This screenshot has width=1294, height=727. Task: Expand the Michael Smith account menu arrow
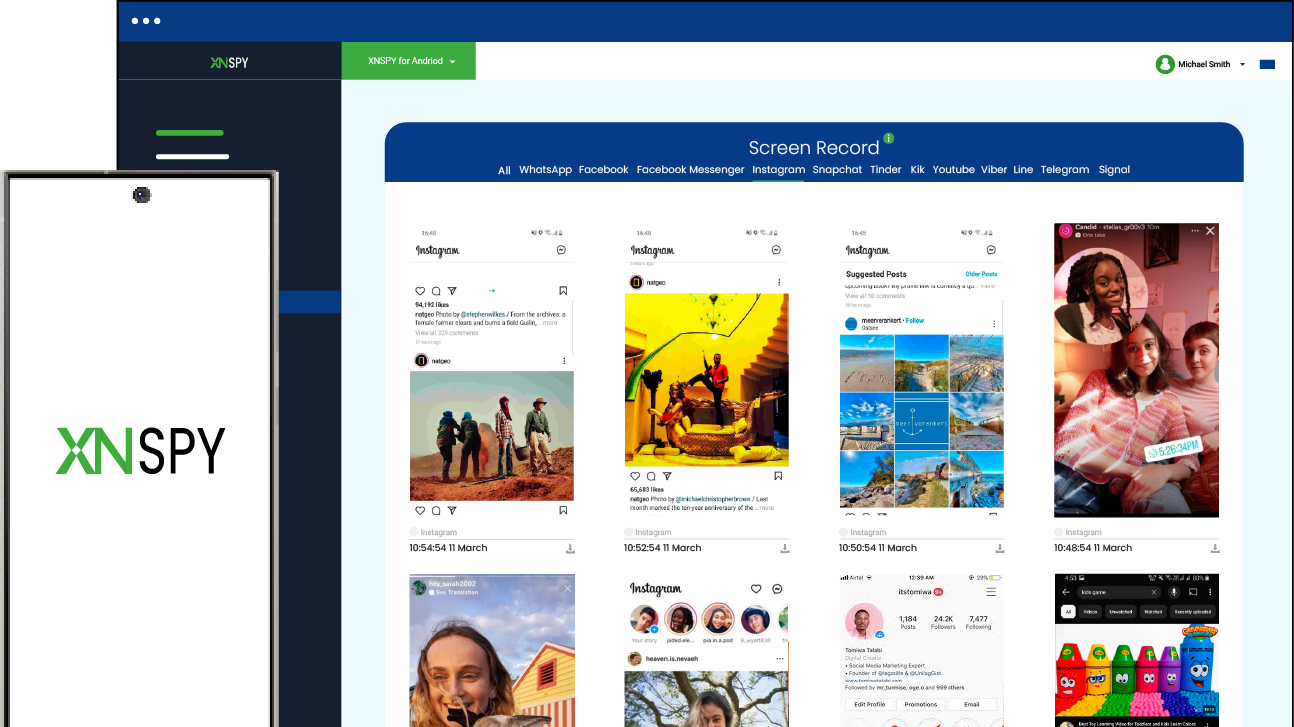(x=1242, y=64)
